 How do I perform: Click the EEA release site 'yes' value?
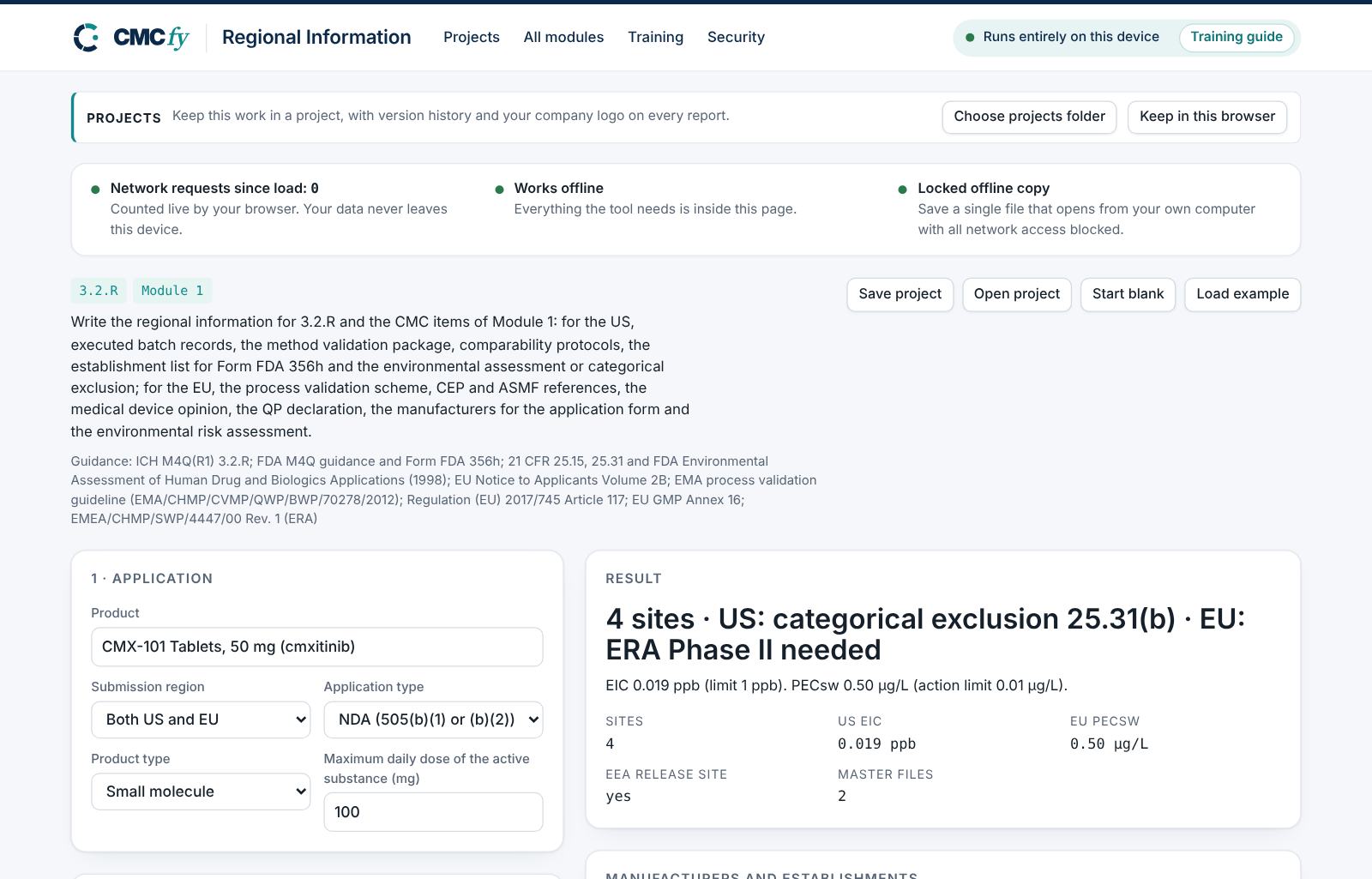click(x=618, y=797)
